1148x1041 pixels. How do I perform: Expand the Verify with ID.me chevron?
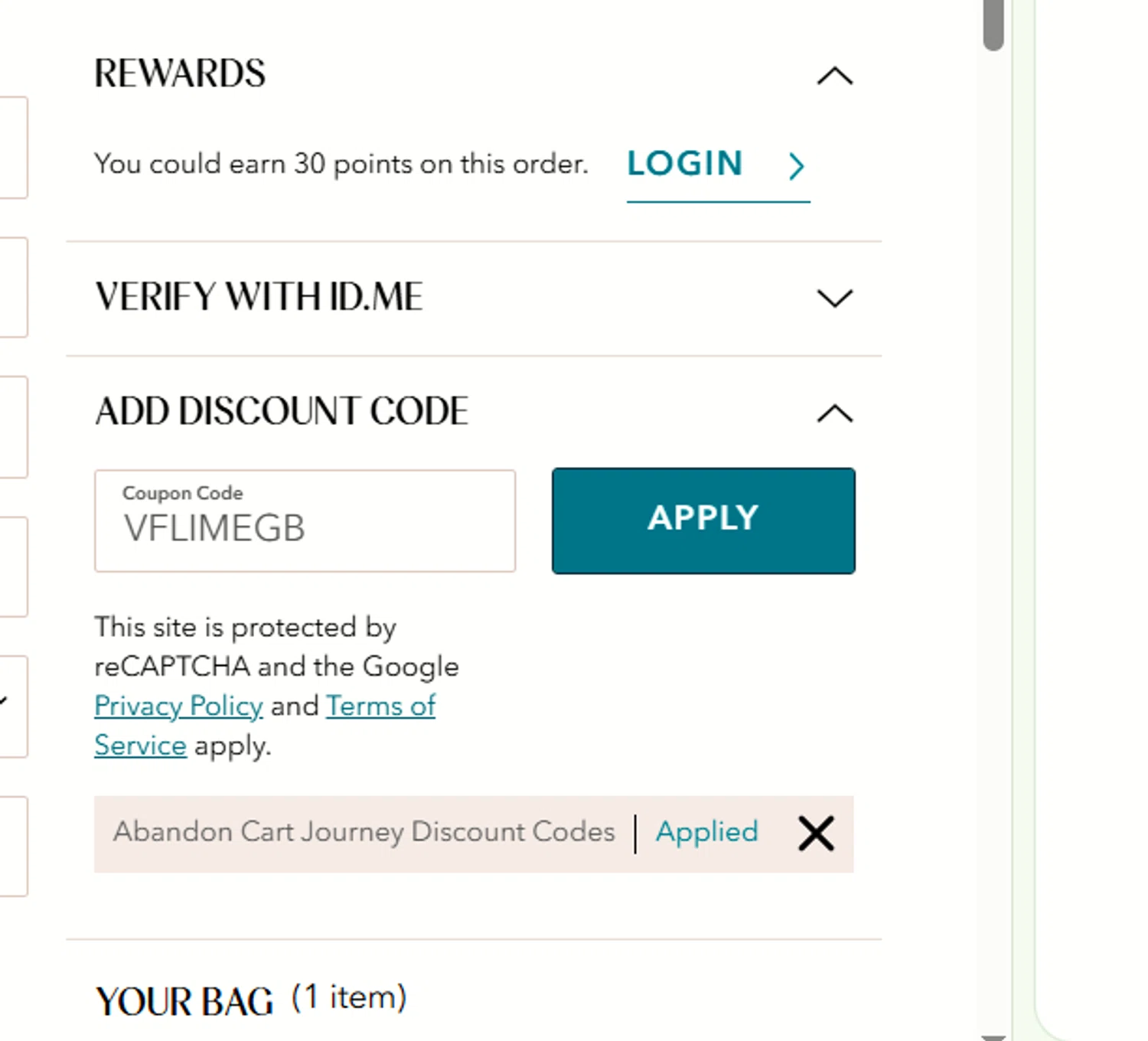pyautogui.click(x=834, y=298)
